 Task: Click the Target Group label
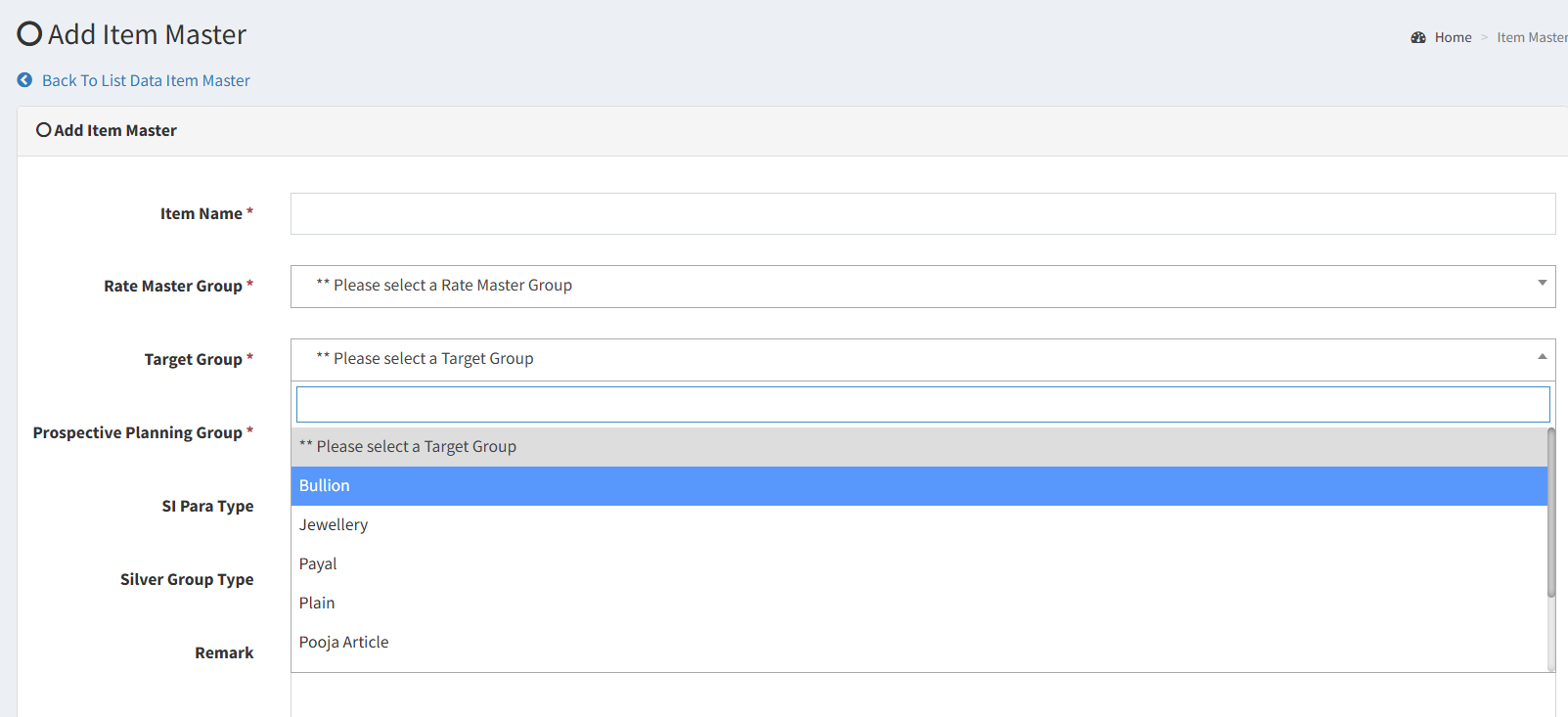click(x=193, y=359)
